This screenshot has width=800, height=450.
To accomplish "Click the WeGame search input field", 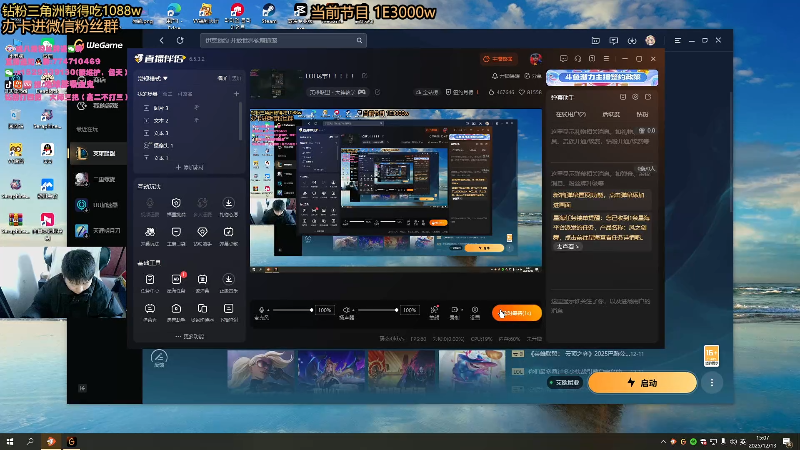I will tap(283, 40).
